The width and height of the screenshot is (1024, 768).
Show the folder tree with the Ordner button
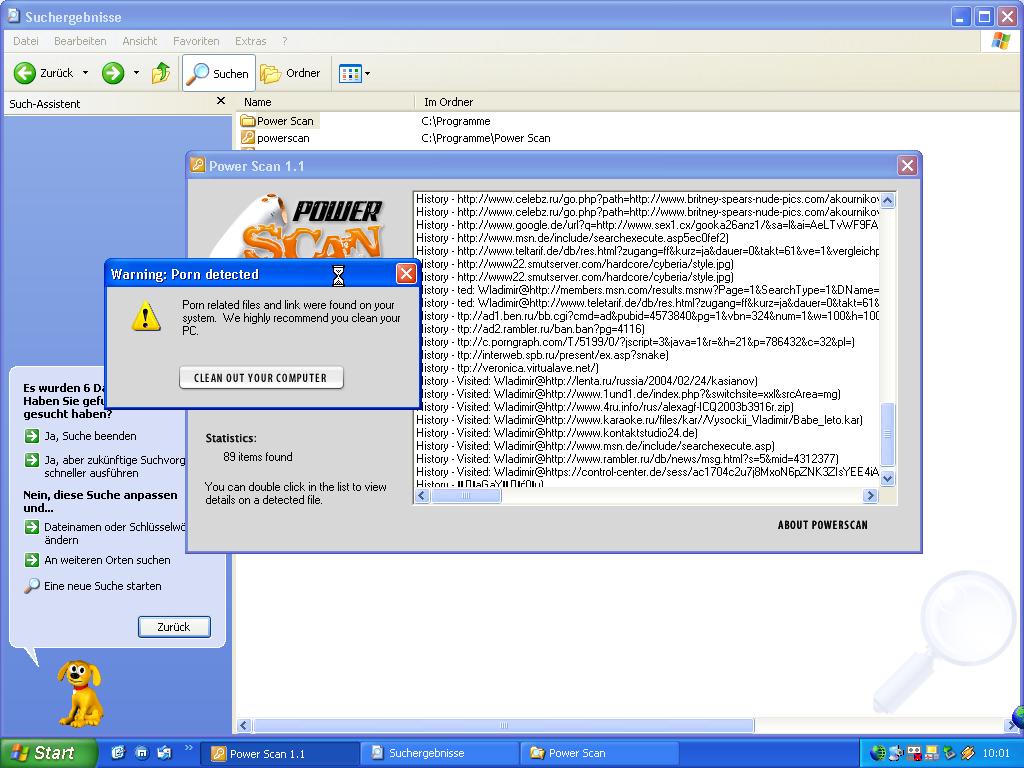click(x=291, y=73)
